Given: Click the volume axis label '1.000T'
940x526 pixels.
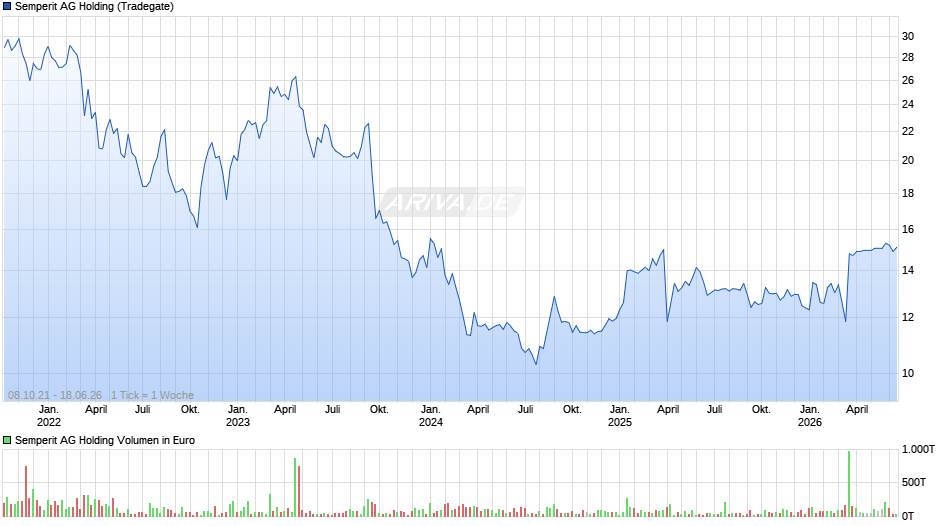Looking at the screenshot, I should tap(918, 449).
